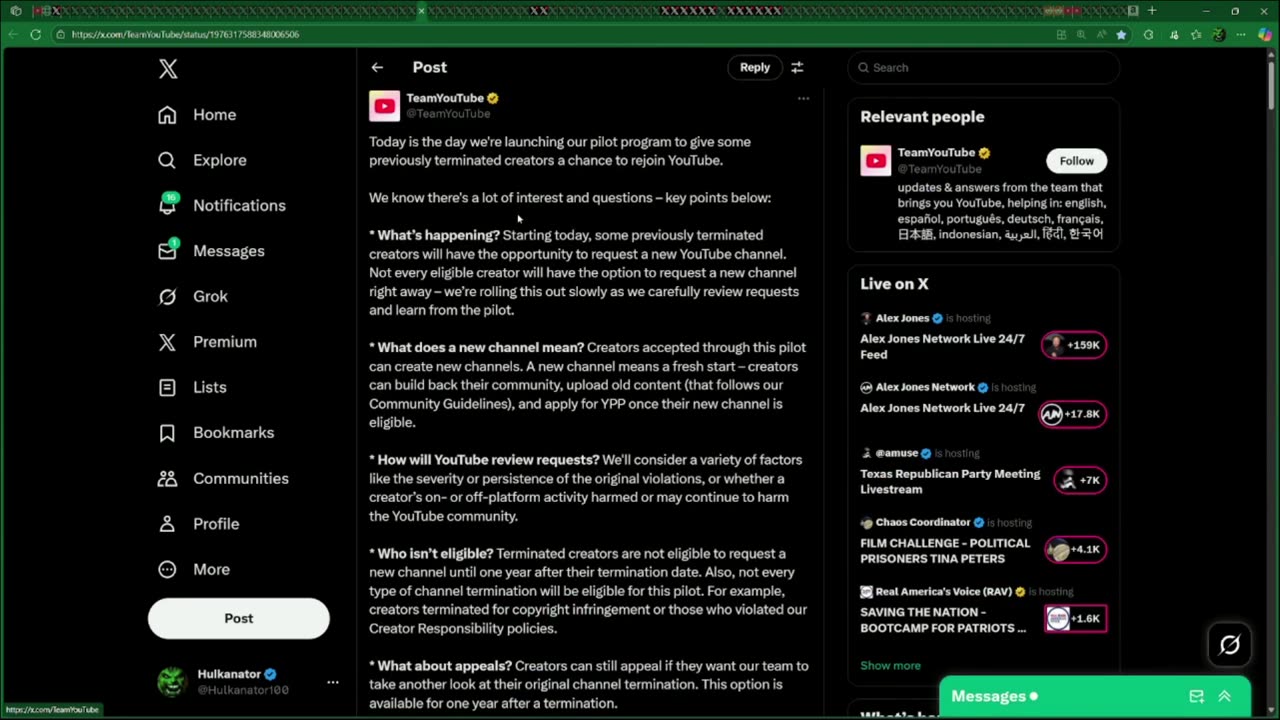Click the 'Who isn't eligible?' heading text
This screenshot has height=720, width=1280.
pos(435,553)
